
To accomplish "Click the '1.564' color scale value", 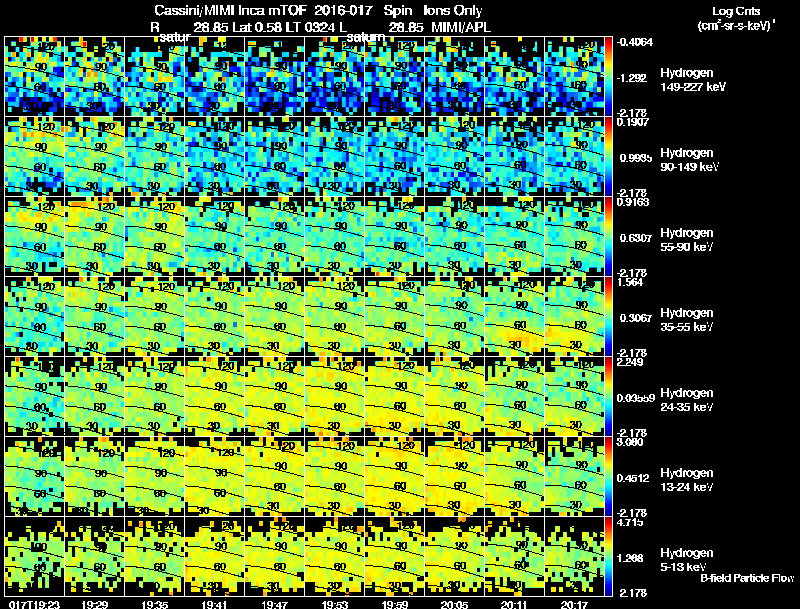I will coord(630,282).
